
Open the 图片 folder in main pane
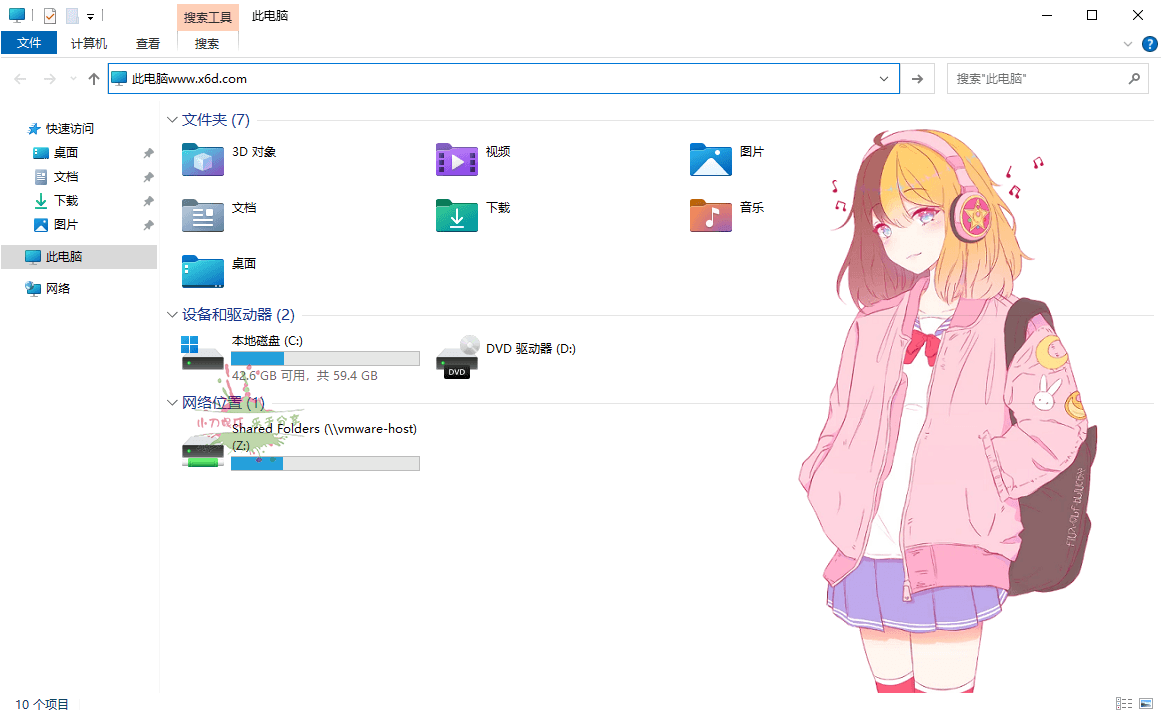pyautogui.click(x=711, y=159)
